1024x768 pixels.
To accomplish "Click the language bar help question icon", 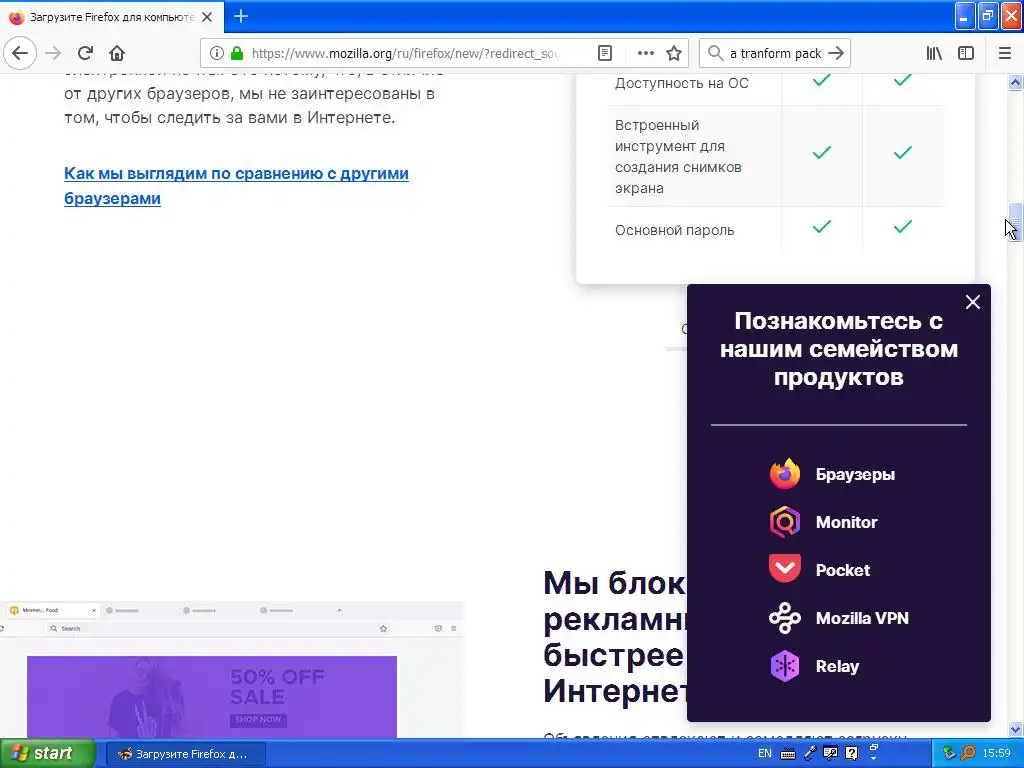I will tap(852, 754).
